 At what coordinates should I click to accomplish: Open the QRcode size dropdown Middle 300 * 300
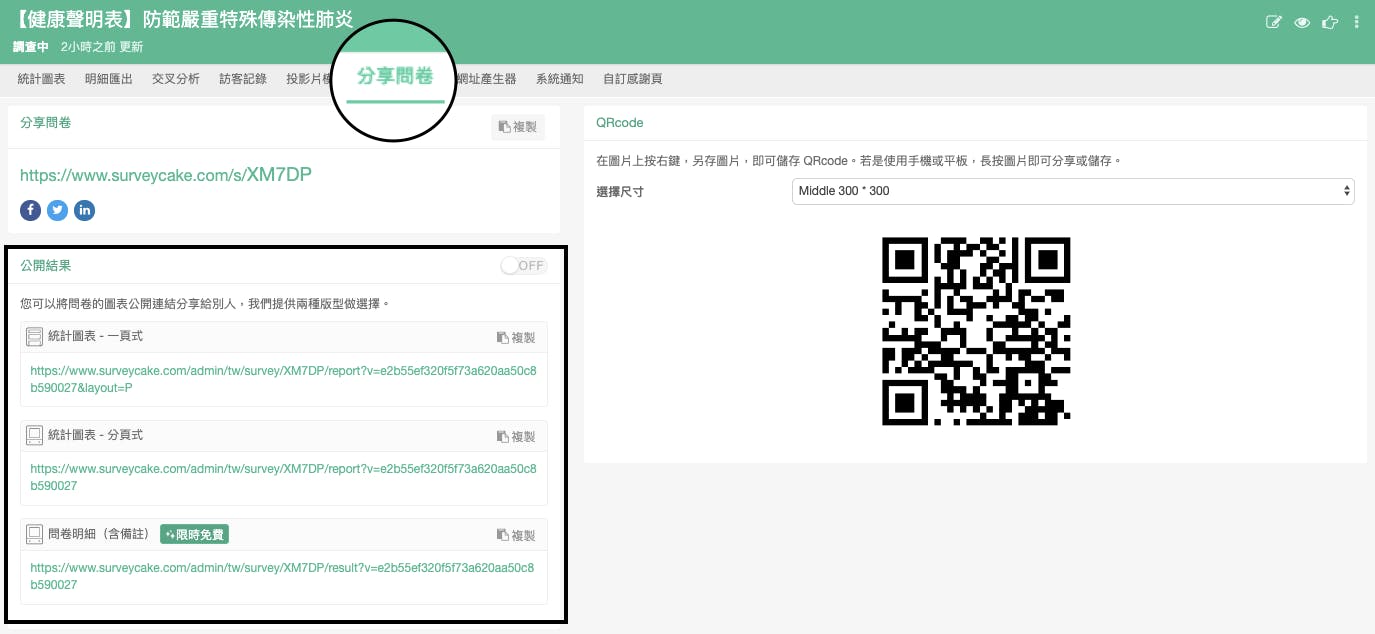tap(1073, 191)
